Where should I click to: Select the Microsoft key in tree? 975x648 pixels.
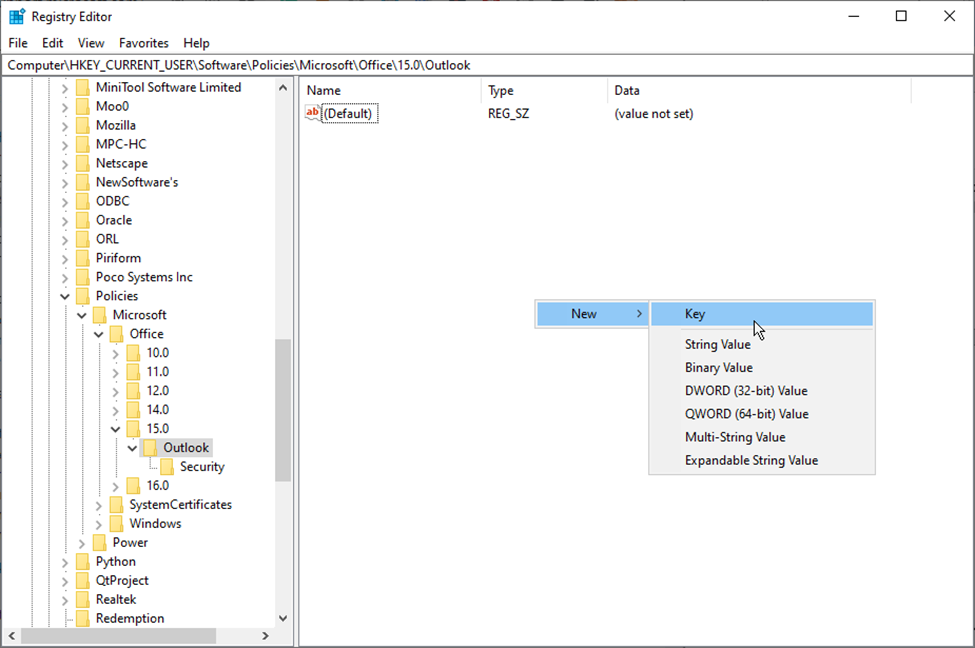click(139, 315)
